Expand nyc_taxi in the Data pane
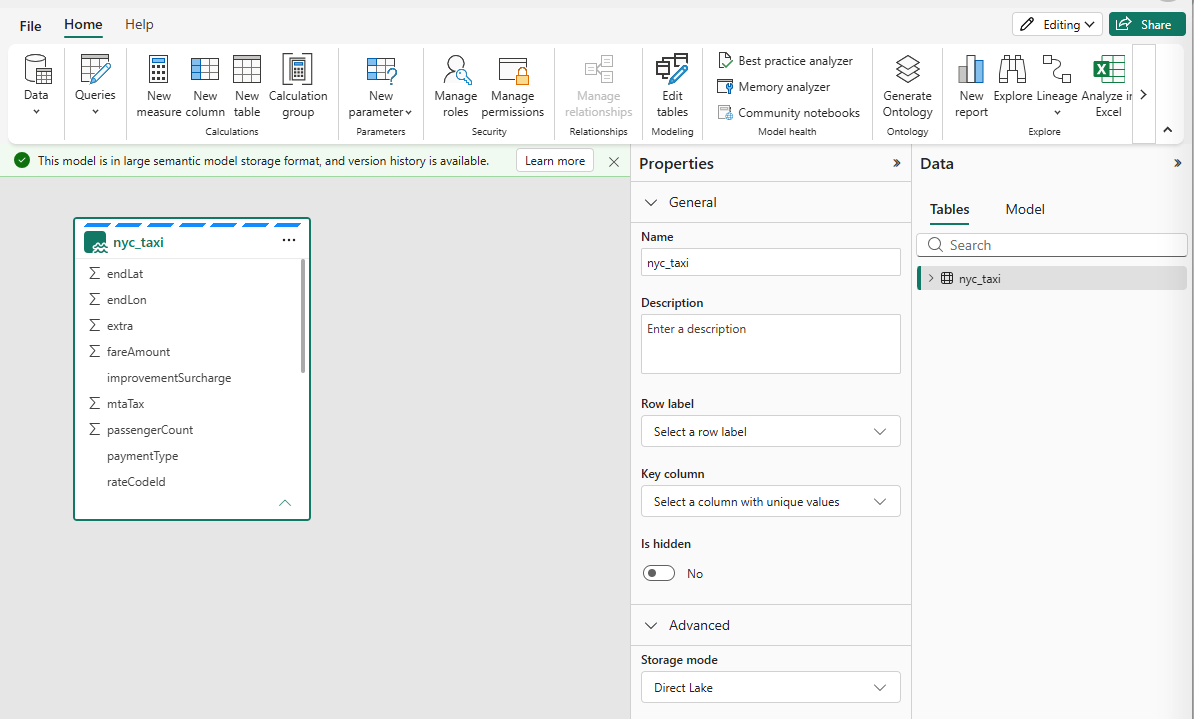 931,279
